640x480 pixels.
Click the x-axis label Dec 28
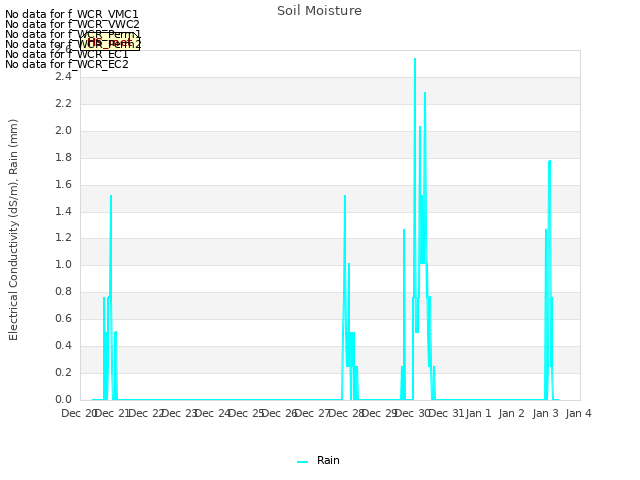tap(347, 413)
